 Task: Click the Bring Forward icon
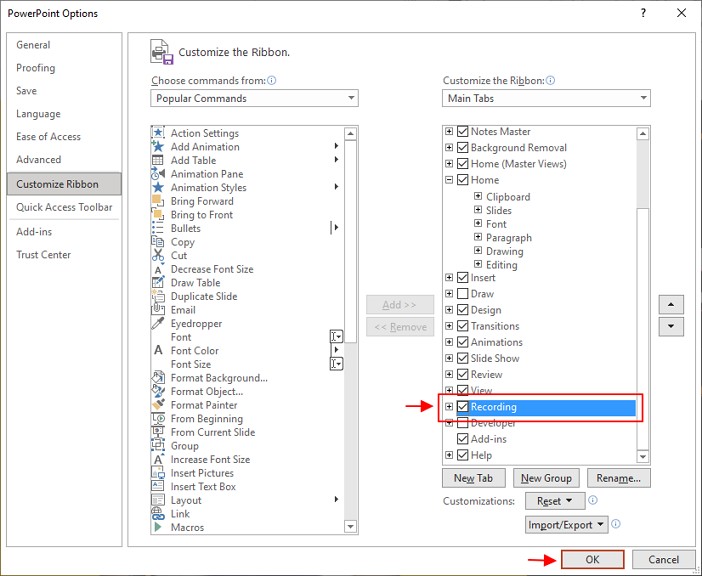pyautogui.click(x=158, y=201)
